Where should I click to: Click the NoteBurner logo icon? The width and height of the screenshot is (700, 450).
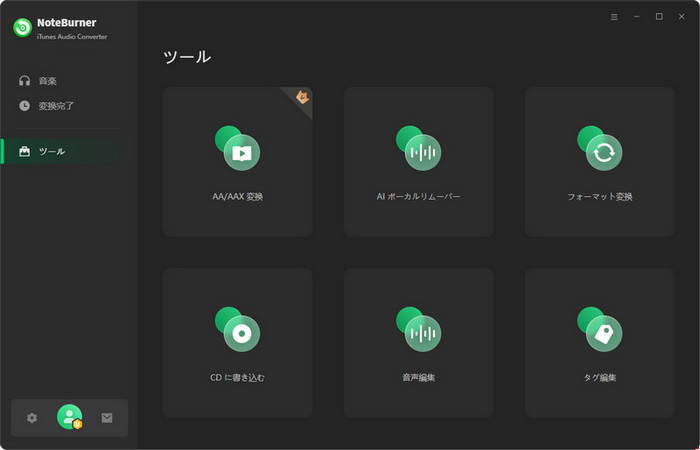coord(22,28)
